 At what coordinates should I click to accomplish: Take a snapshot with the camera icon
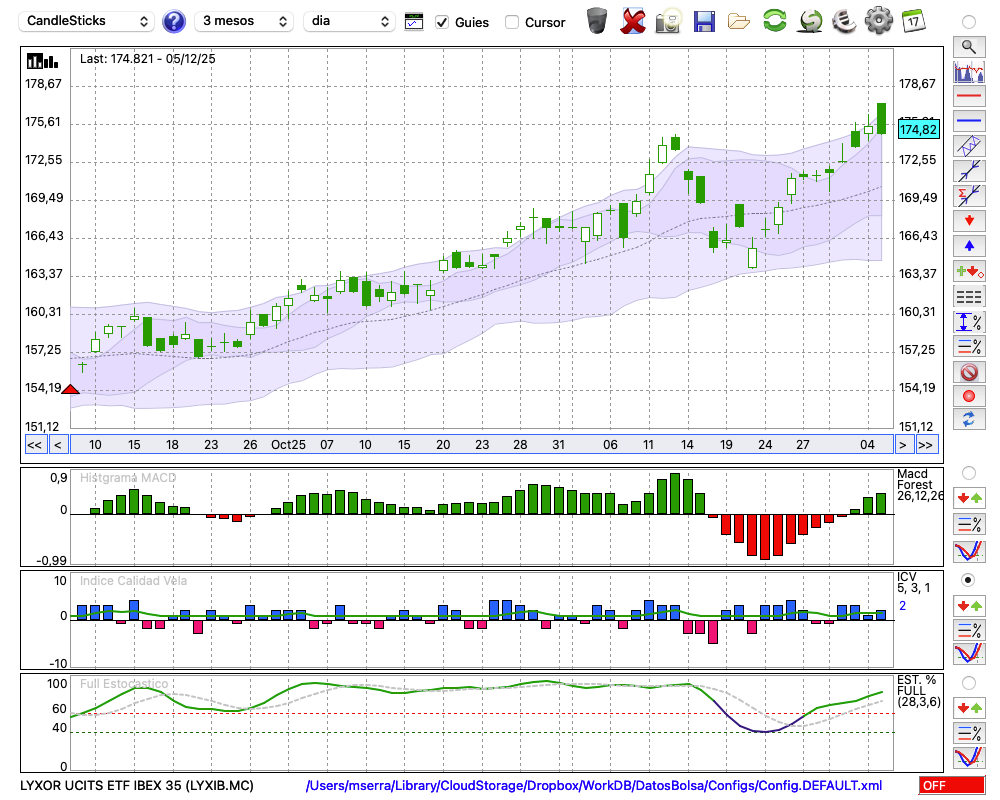(x=668, y=21)
